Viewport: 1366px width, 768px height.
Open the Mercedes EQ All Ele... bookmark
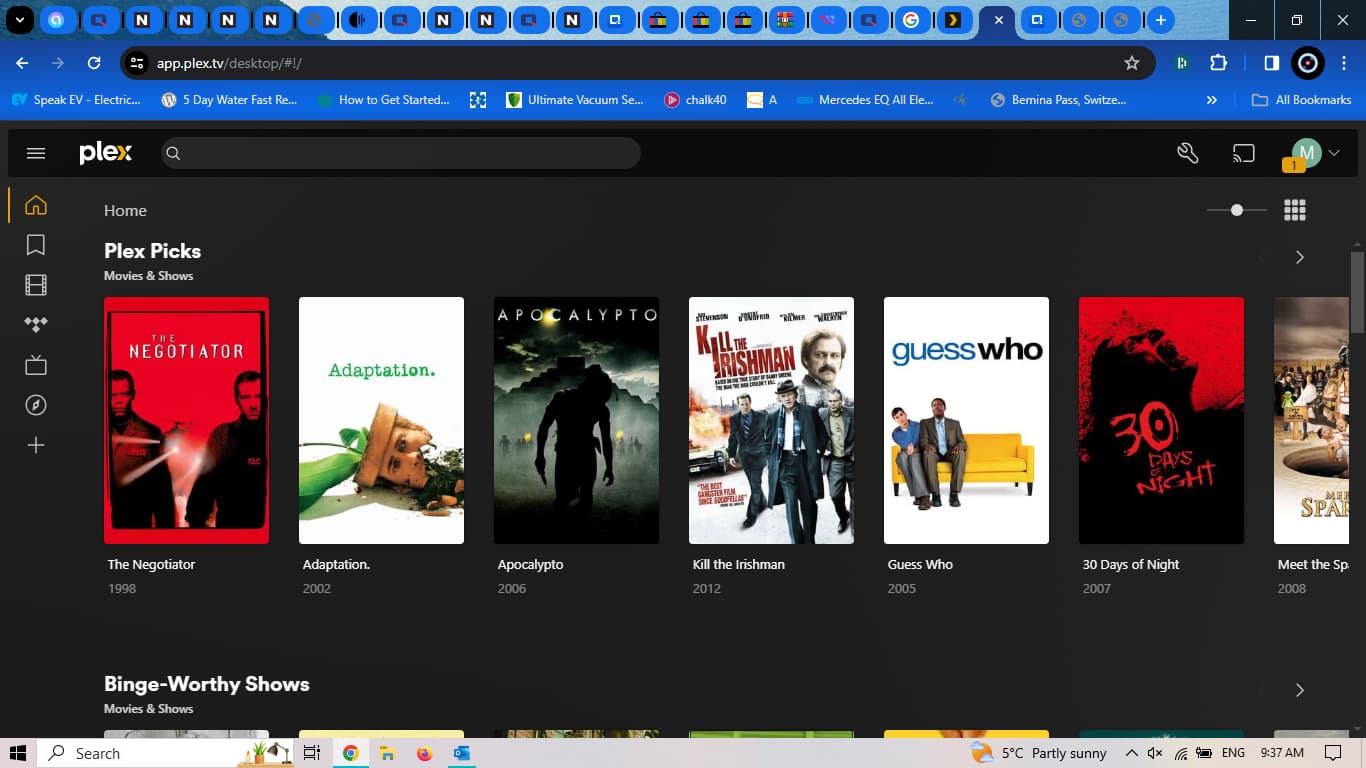click(x=865, y=100)
